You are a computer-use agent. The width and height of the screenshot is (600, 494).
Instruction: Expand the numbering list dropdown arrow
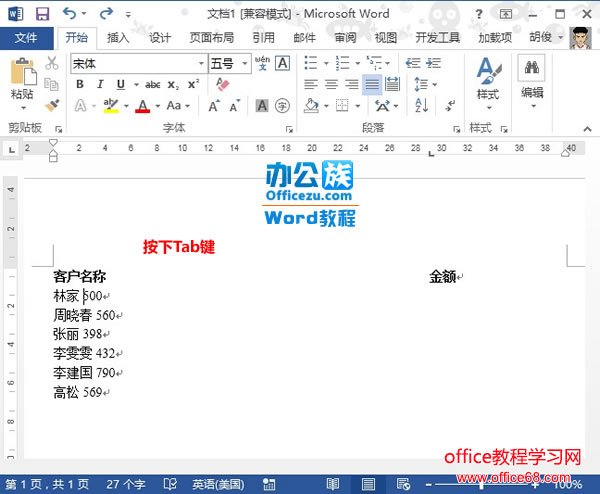(x=357, y=63)
